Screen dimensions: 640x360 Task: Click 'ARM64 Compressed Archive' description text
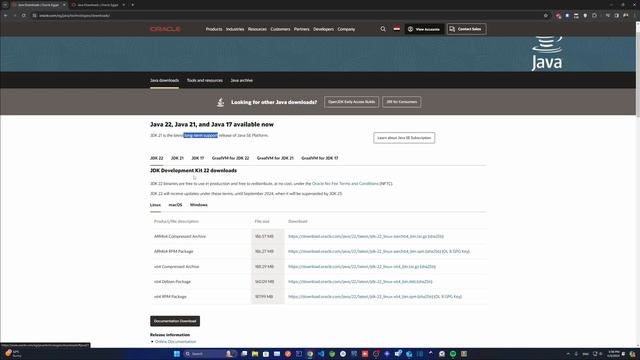(180, 236)
